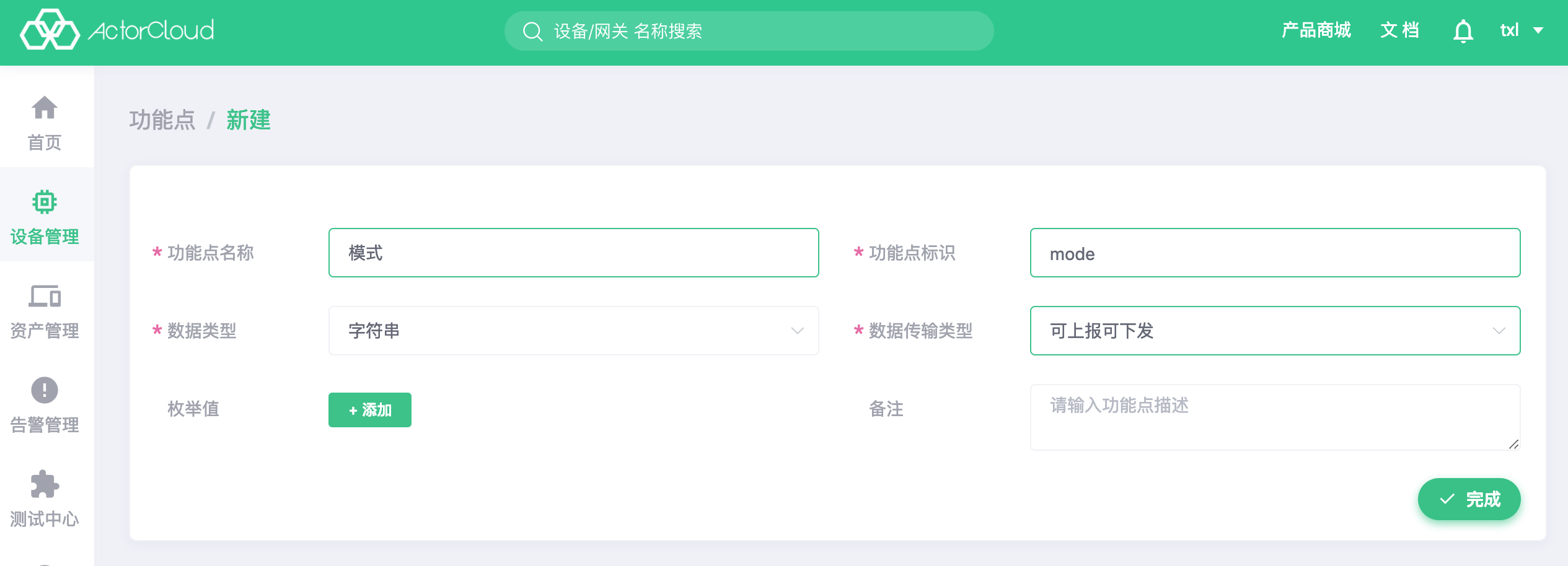Expand the data type dropdown showing 字符串
This screenshot has height=566, width=1568.
pyautogui.click(x=574, y=331)
